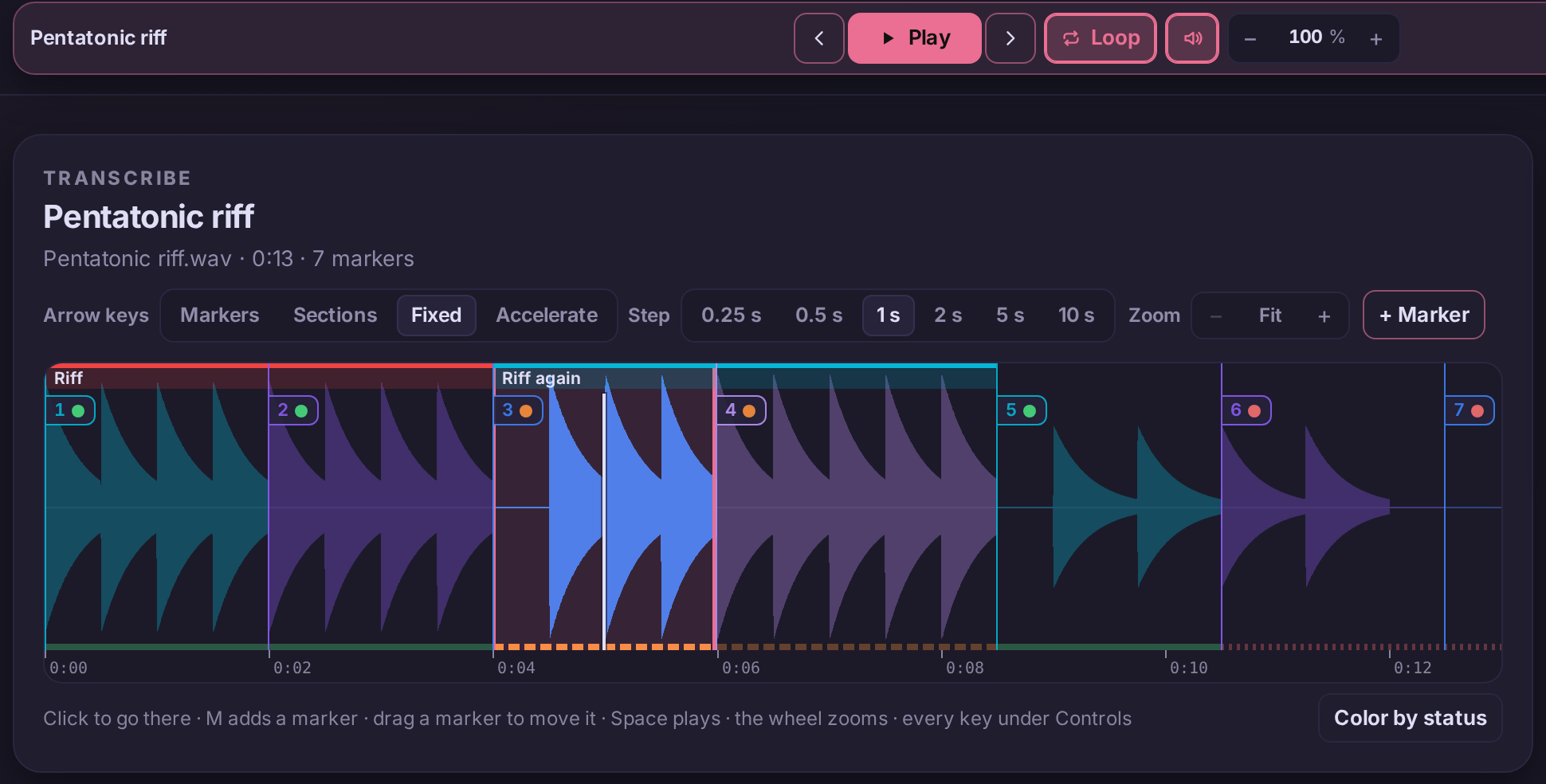Image resolution: width=1546 pixels, height=784 pixels.
Task: Select marker 1 on the waveform
Action: [x=70, y=410]
